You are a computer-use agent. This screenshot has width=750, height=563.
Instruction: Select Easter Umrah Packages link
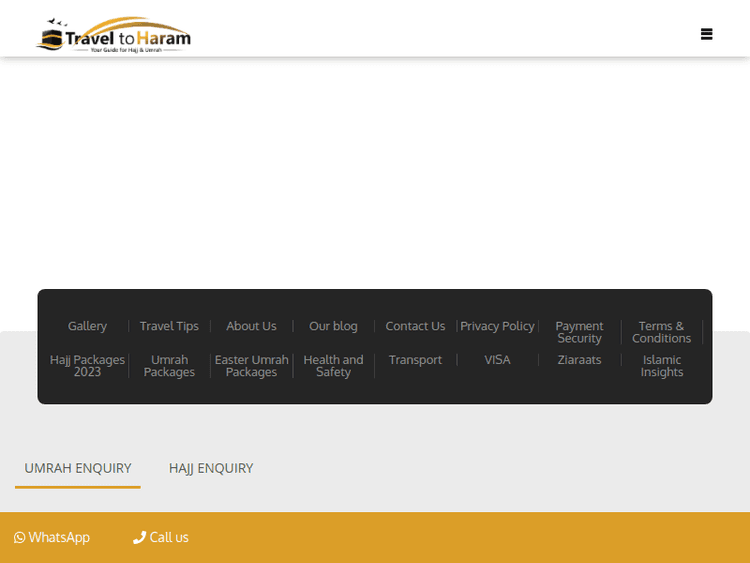coord(251,366)
